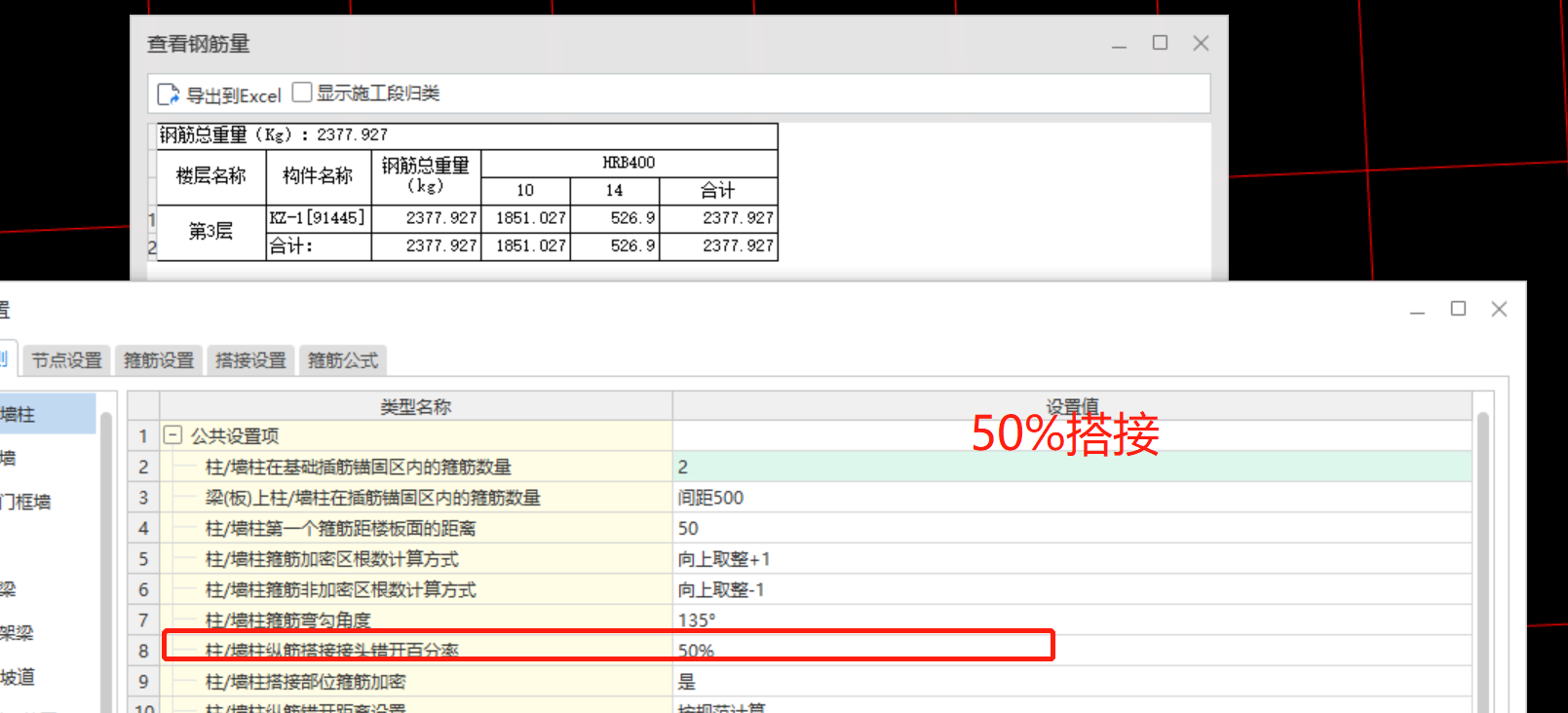The image size is (1568, 713).
Task: Select row 柱/墙柱在基础插筋锚固区内的箍筋数量
Action: pyautogui.click(x=416, y=467)
